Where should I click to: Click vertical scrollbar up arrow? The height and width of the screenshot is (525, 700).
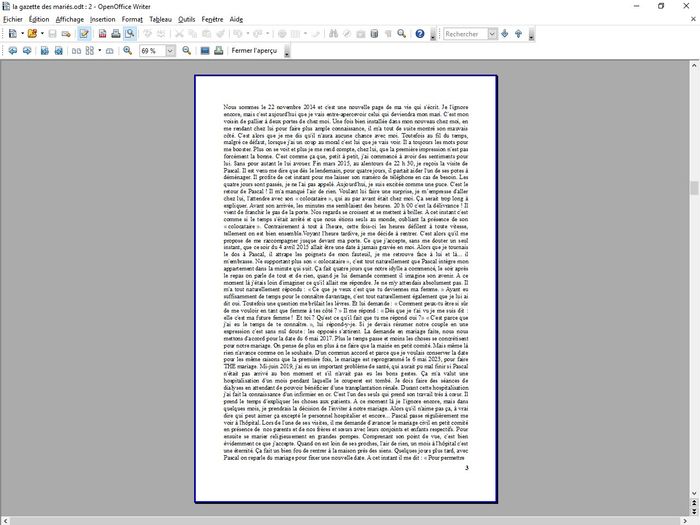click(694, 65)
